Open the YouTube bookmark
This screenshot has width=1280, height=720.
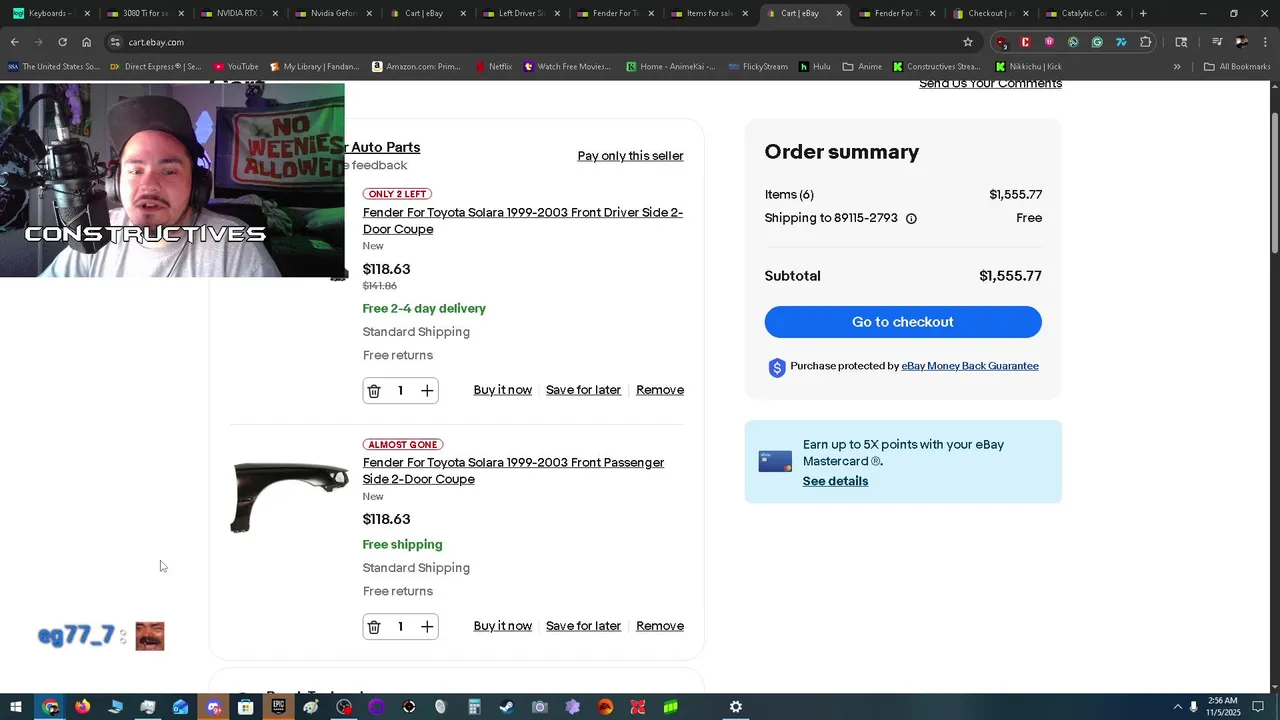tap(236, 67)
